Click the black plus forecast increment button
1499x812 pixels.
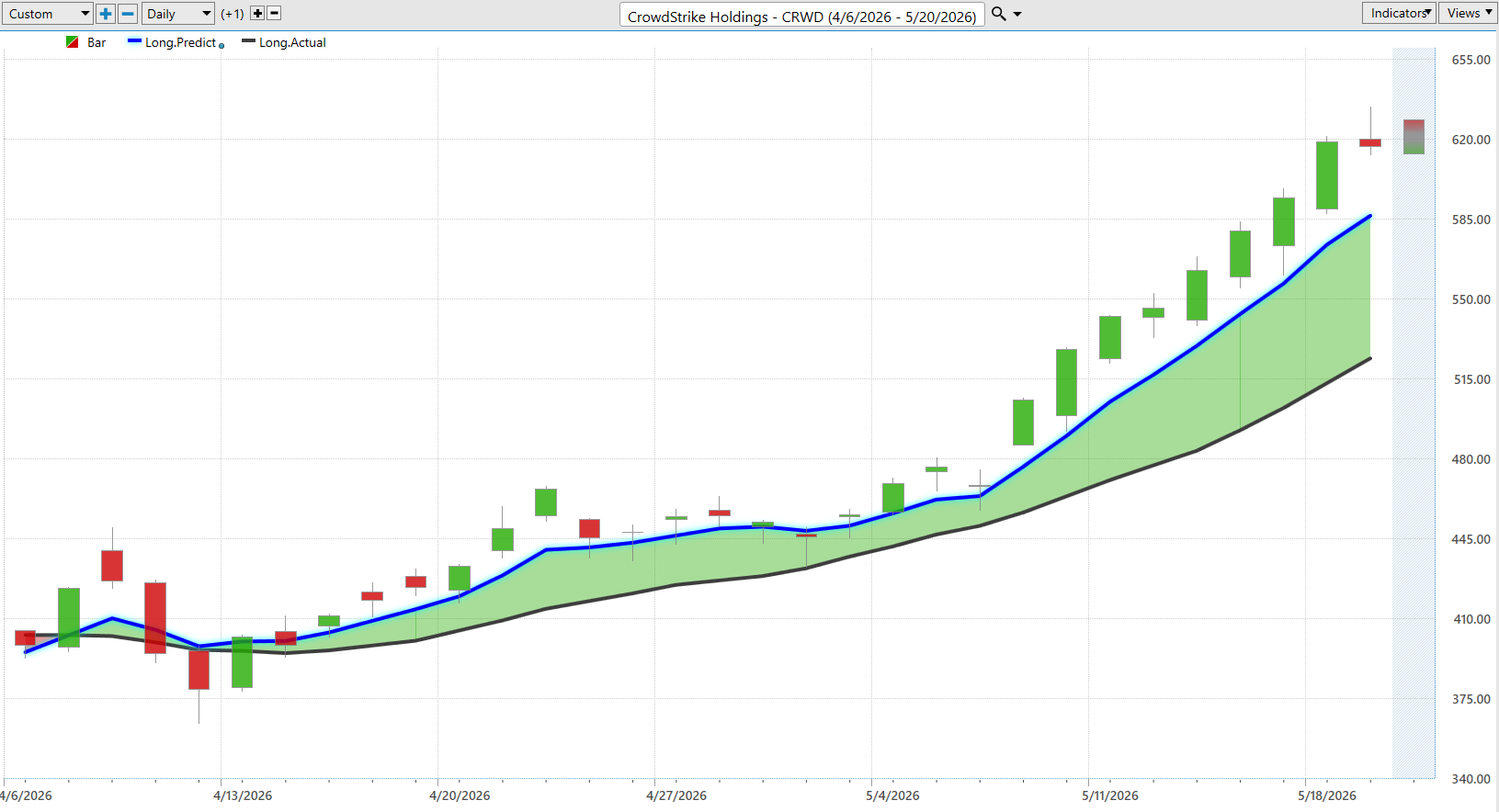point(257,14)
